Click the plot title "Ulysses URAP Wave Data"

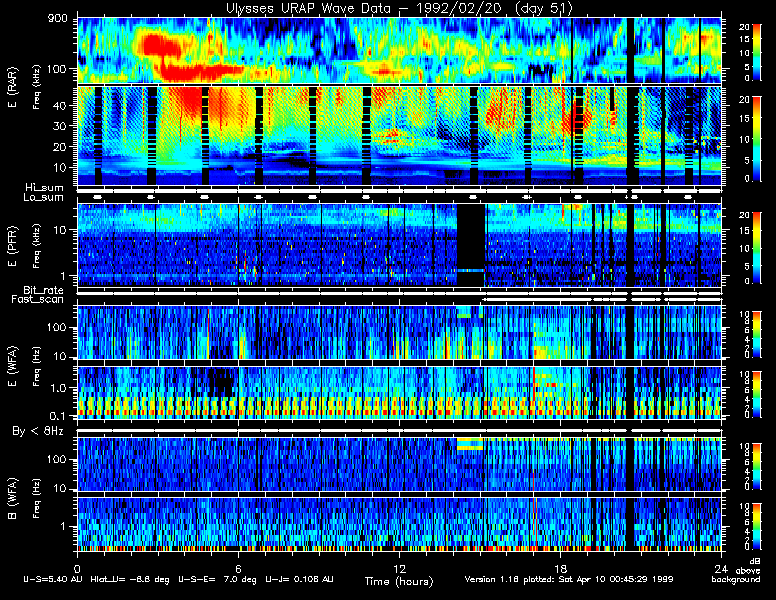tap(310, 8)
